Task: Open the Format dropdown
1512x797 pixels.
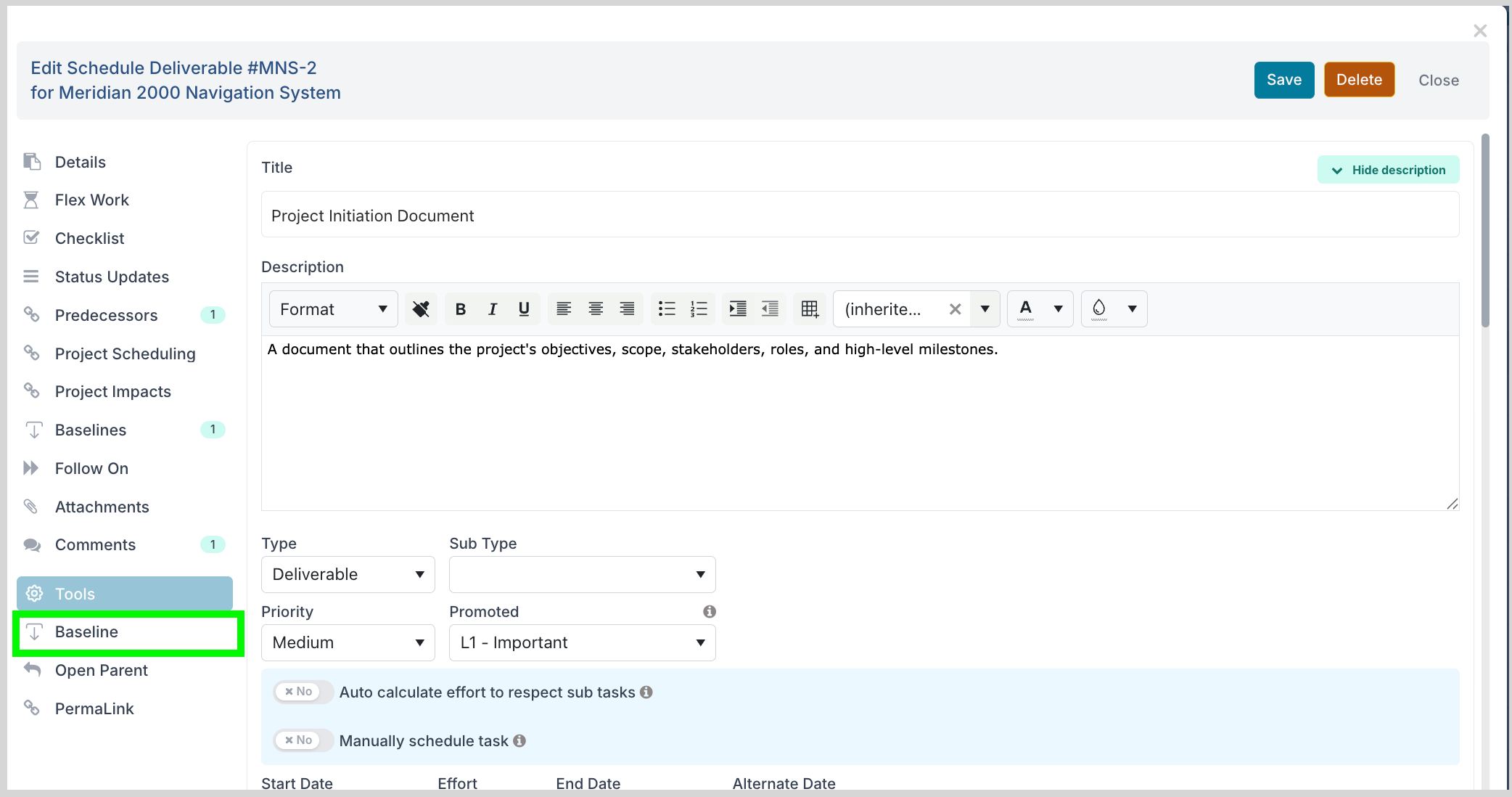Action: (333, 309)
